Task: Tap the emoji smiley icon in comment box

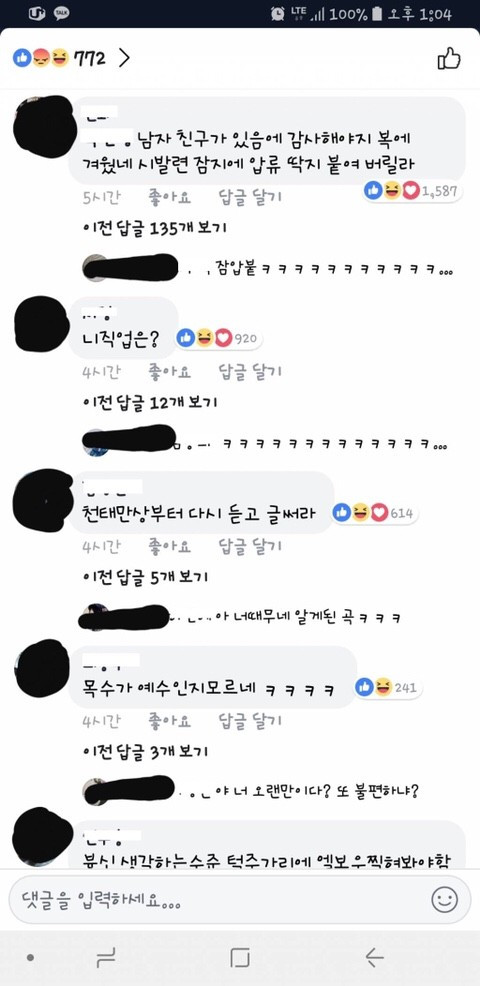Action: [x=445, y=900]
